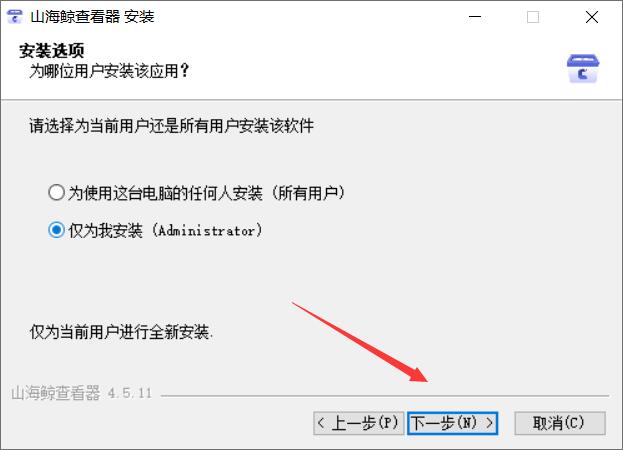
Task: Minimize the installer window
Action: tap(475, 17)
